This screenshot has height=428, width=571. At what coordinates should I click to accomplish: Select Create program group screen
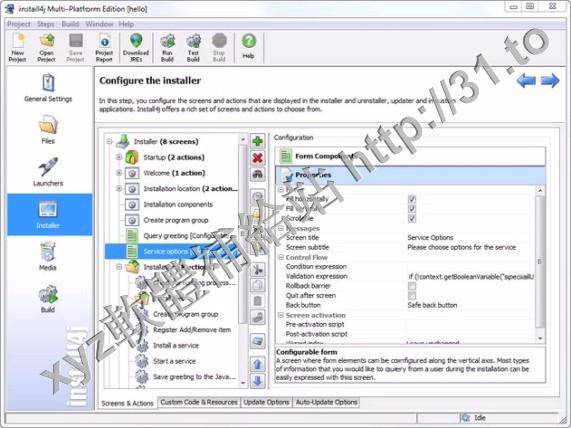tap(176, 220)
